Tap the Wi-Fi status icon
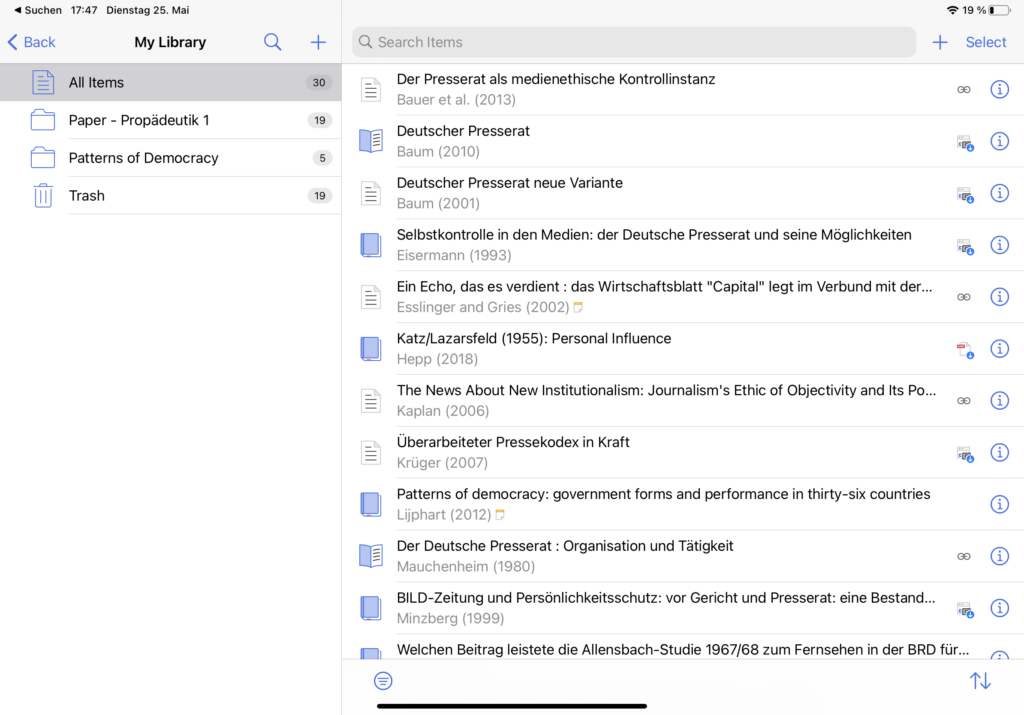 coord(952,10)
